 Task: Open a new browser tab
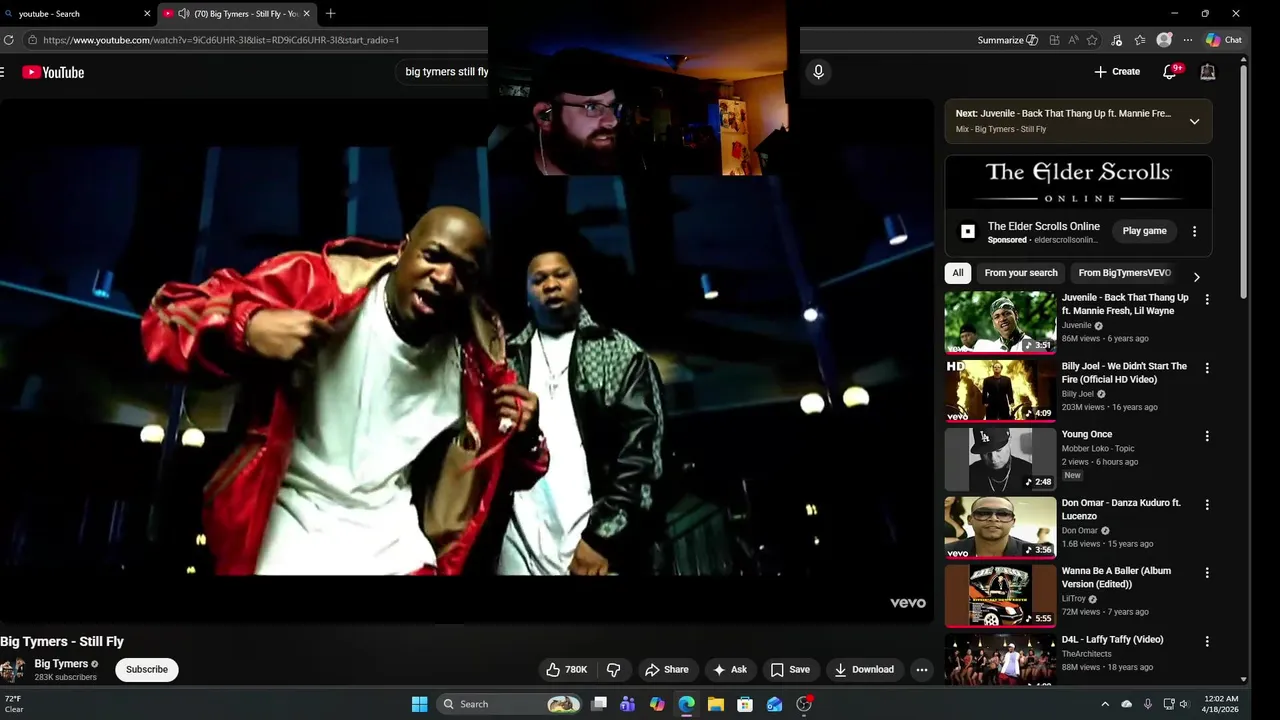click(x=330, y=14)
